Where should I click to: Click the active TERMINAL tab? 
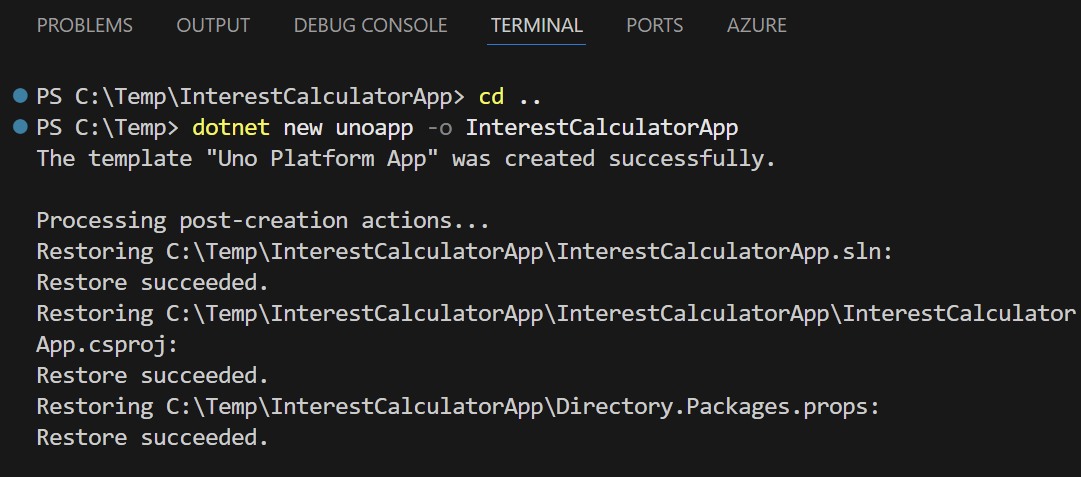pyautogui.click(x=537, y=26)
